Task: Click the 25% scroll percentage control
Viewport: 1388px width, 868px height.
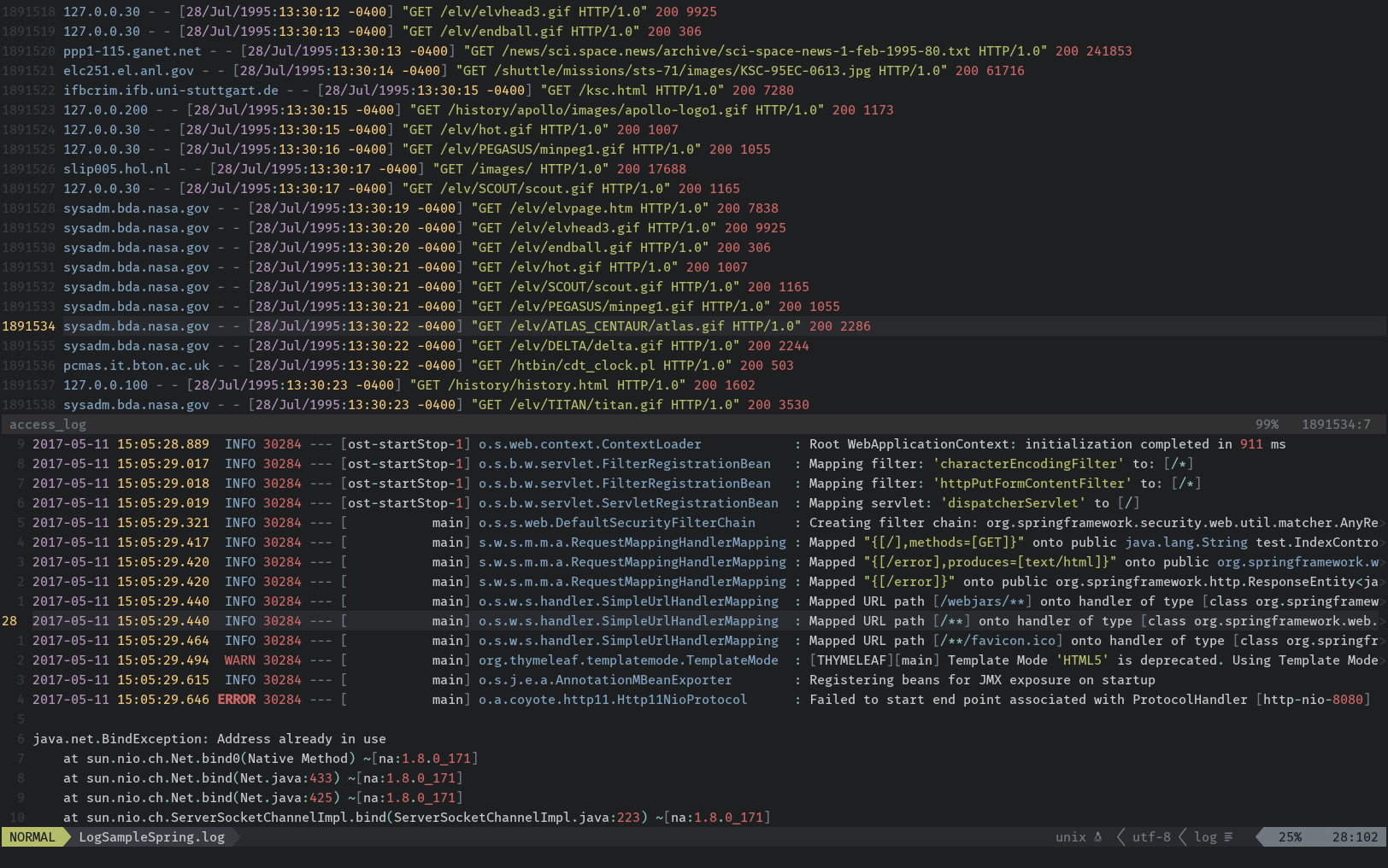Action: [x=1291, y=837]
